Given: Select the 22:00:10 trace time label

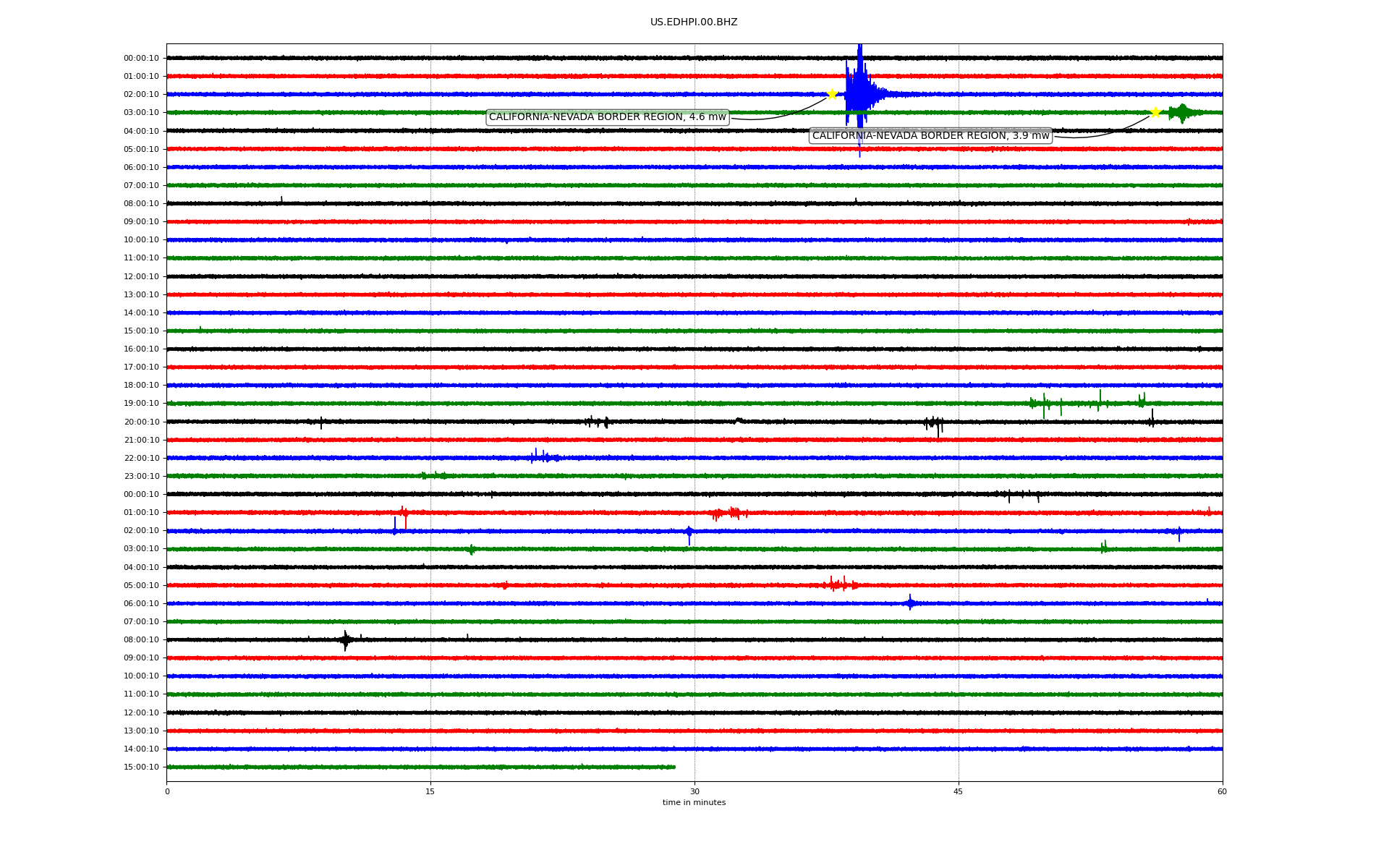Looking at the screenshot, I should click(141, 459).
